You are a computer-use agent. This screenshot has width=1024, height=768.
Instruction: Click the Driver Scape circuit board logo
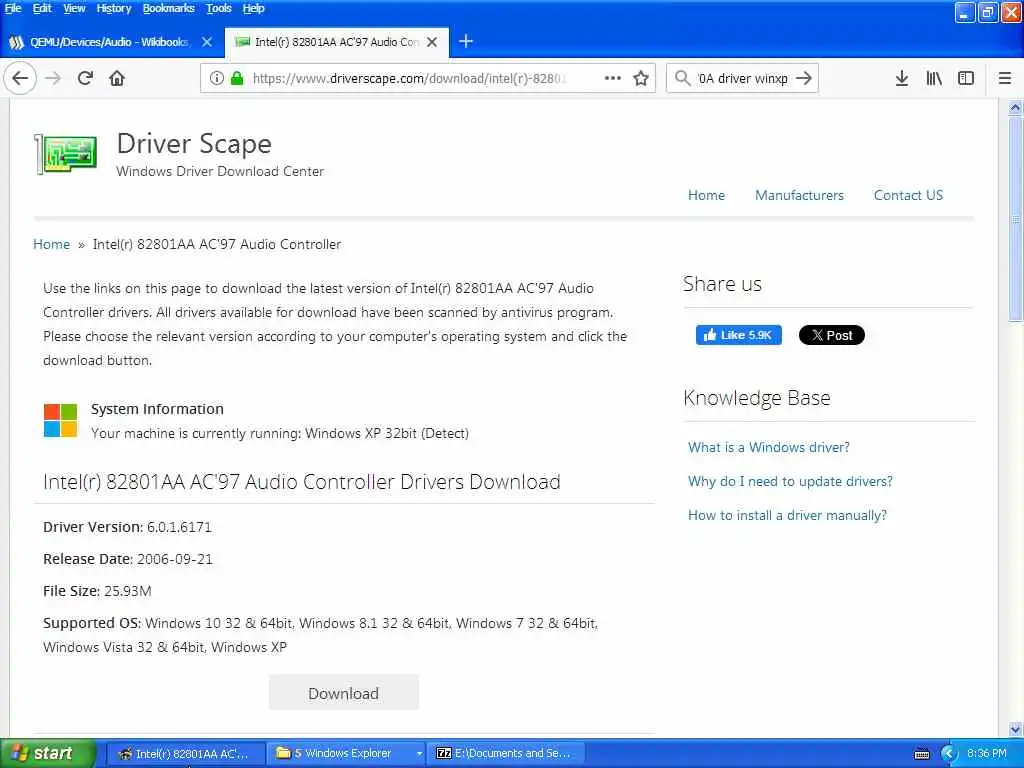pyautogui.click(x=65, y=154)
